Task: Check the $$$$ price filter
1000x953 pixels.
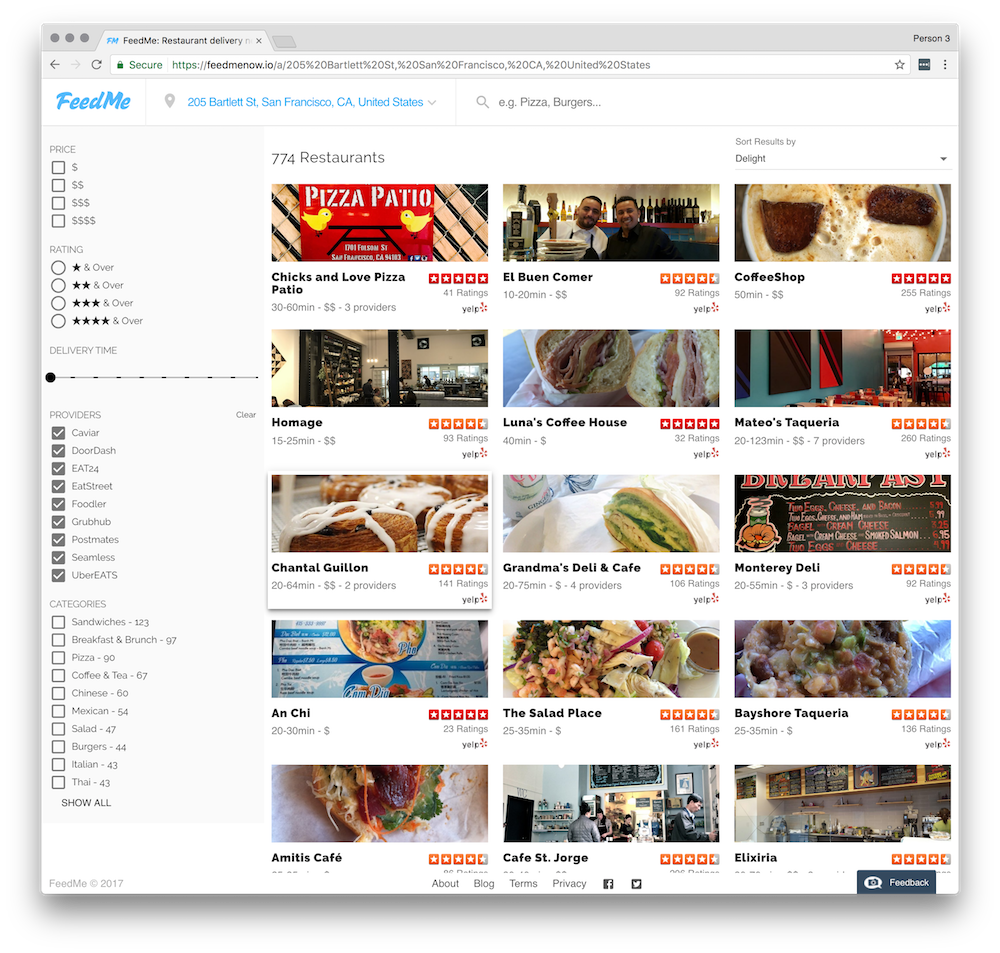Action: [58, 221]
